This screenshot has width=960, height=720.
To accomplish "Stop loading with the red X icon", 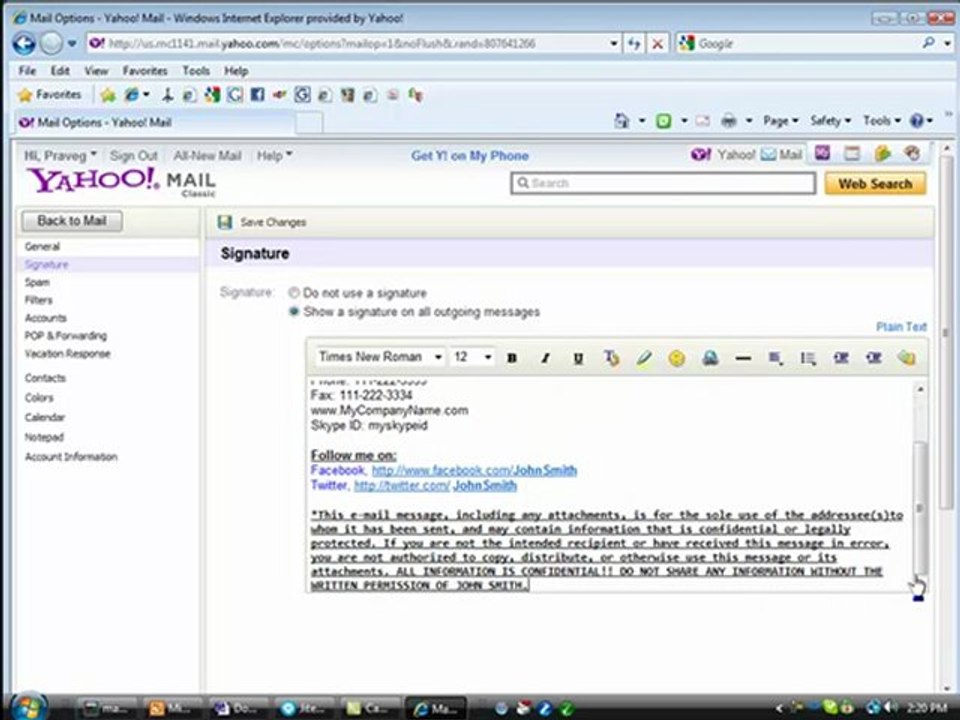I will [658, 43].
